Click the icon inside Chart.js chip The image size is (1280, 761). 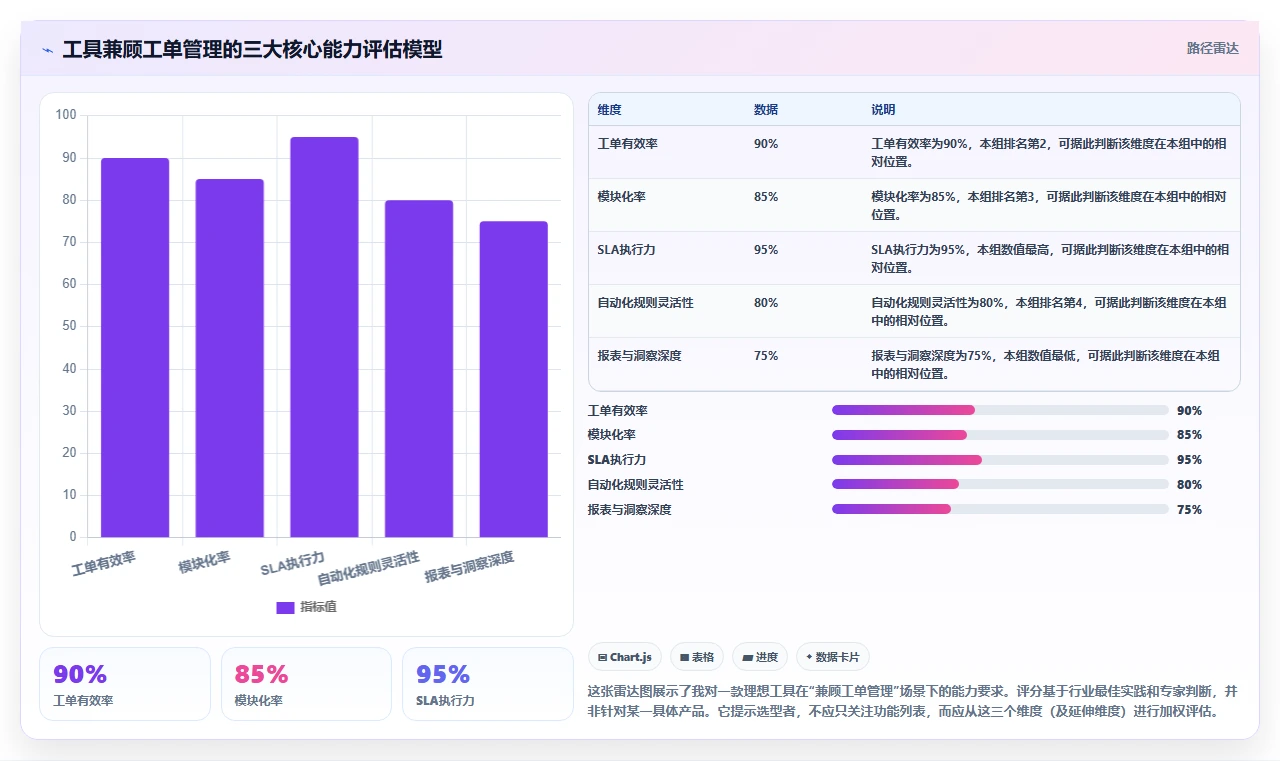[602, 657]
